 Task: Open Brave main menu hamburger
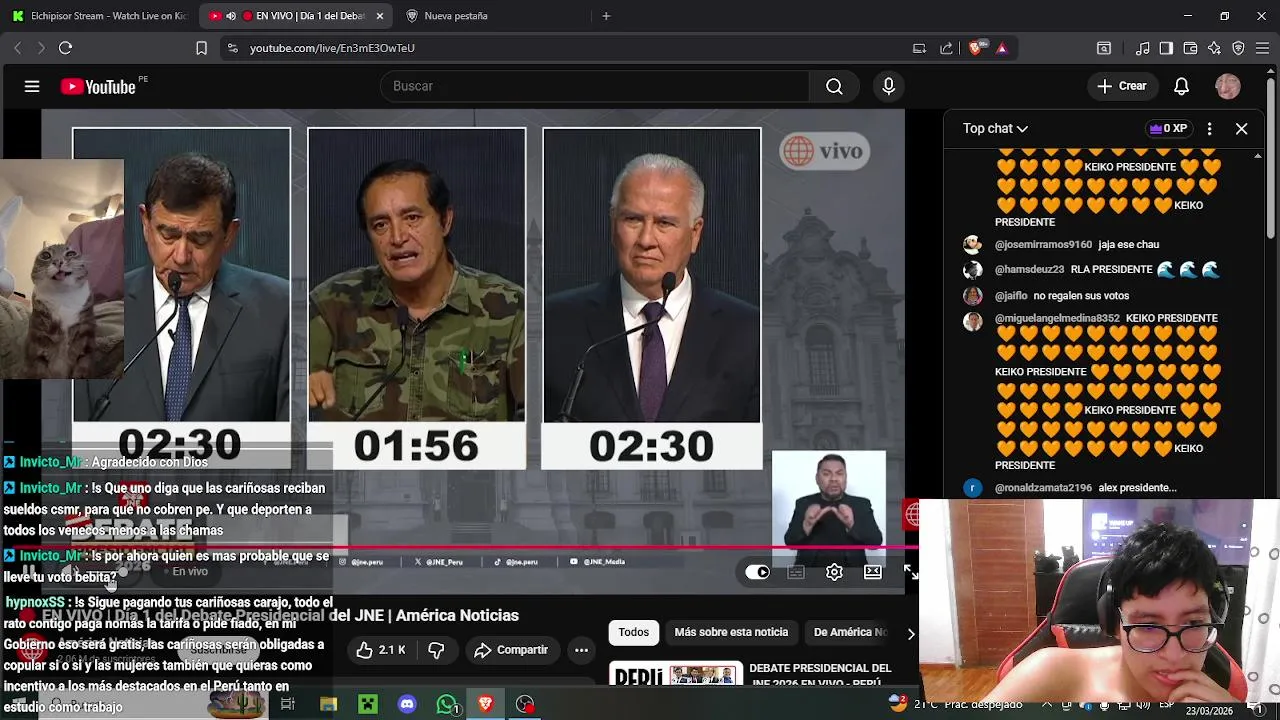coord(1262,48)
